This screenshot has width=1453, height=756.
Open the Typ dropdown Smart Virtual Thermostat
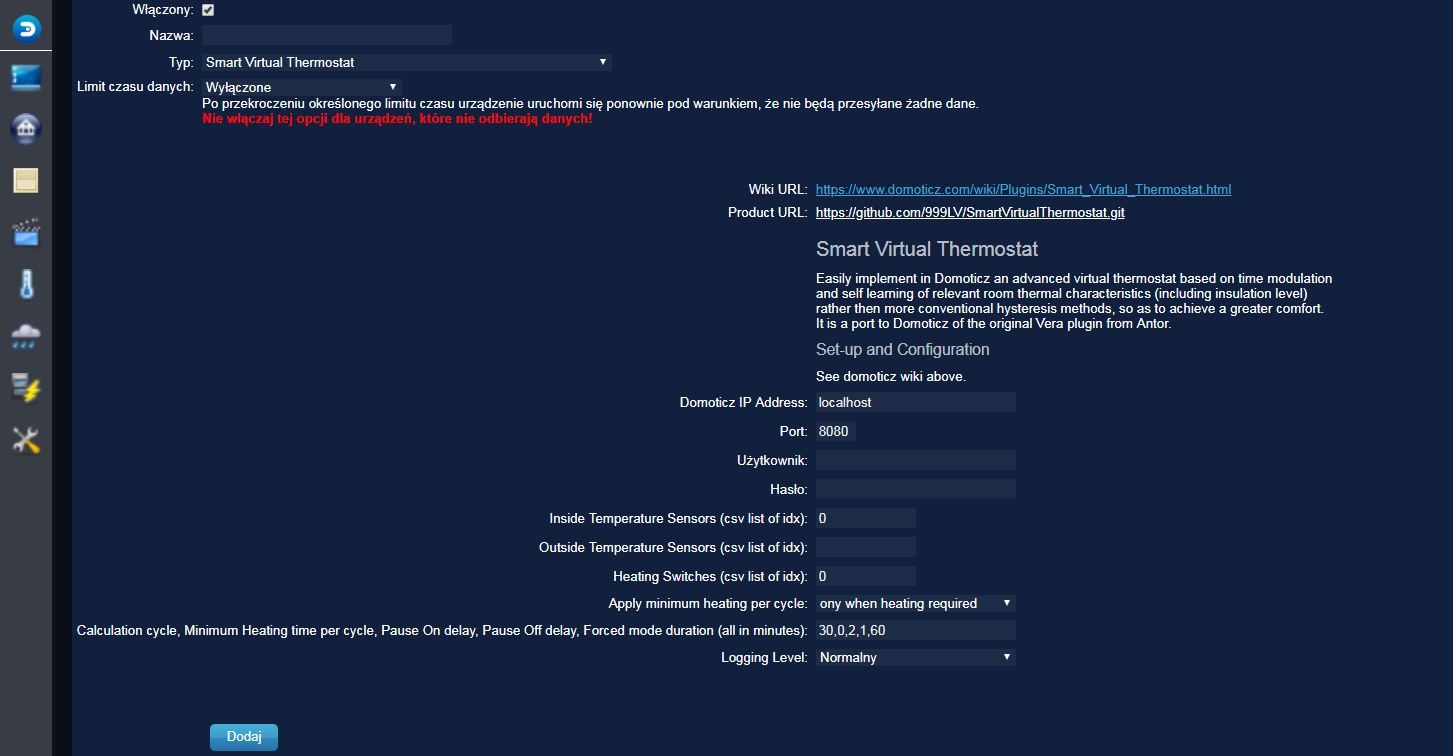tap(407, 62)
